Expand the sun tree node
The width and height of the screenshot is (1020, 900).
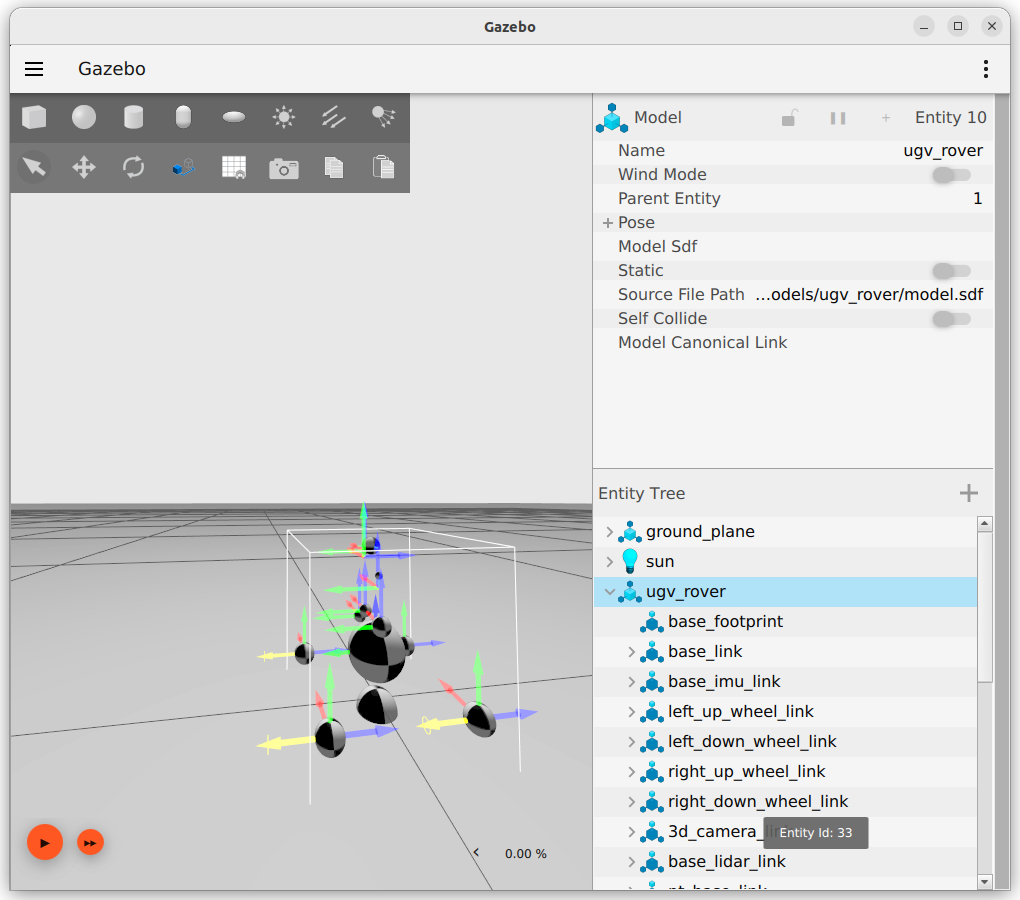(610, 562)
